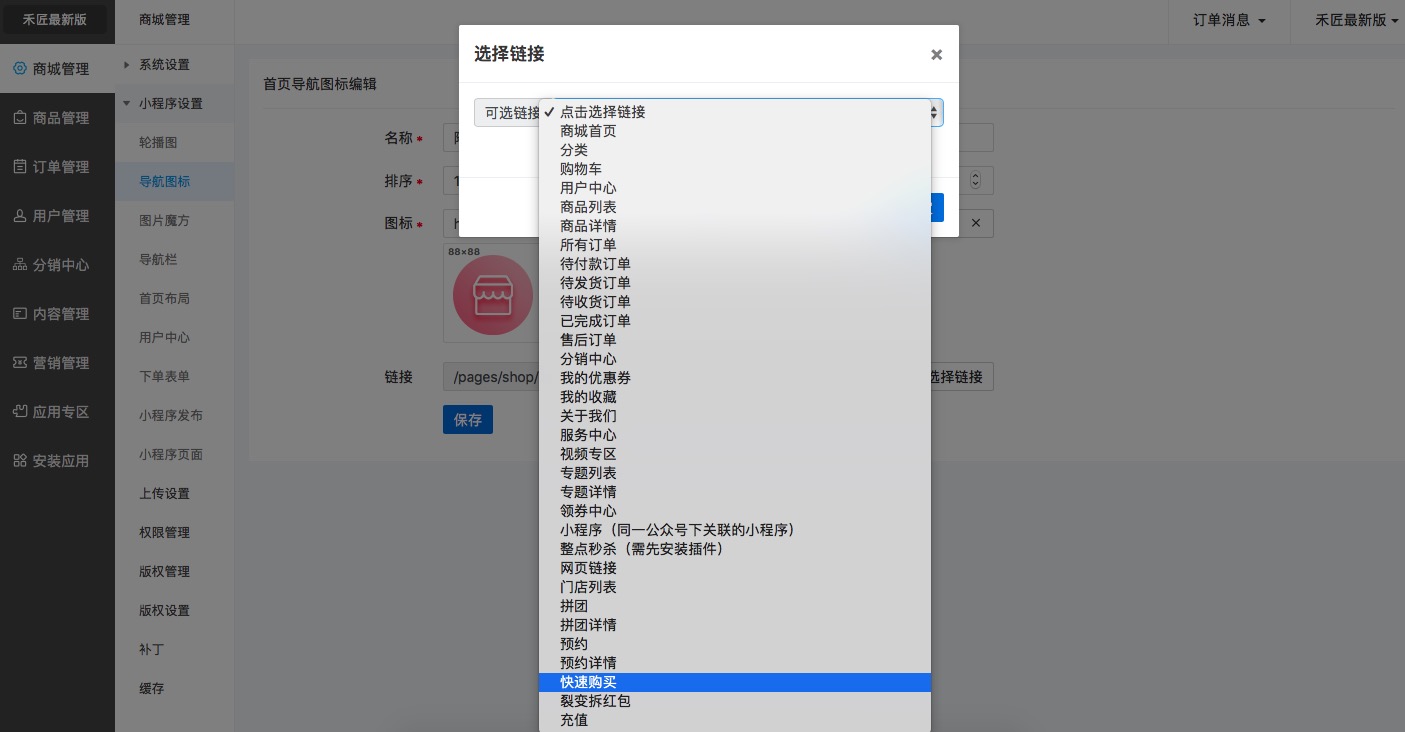1405x732 pixels.
Task: Click the 商品管理 bag icon
Action: (19, 118)
